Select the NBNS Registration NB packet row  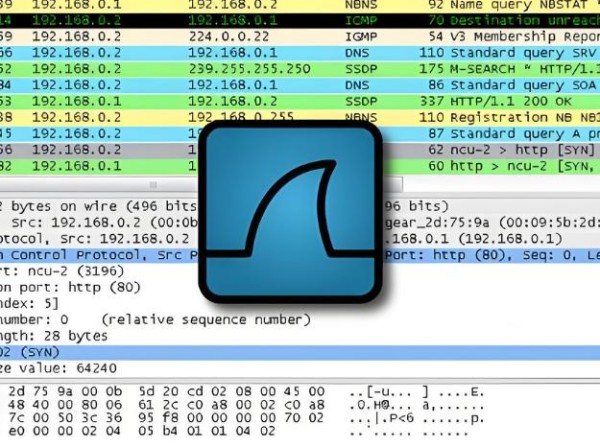tap(300, 117)
